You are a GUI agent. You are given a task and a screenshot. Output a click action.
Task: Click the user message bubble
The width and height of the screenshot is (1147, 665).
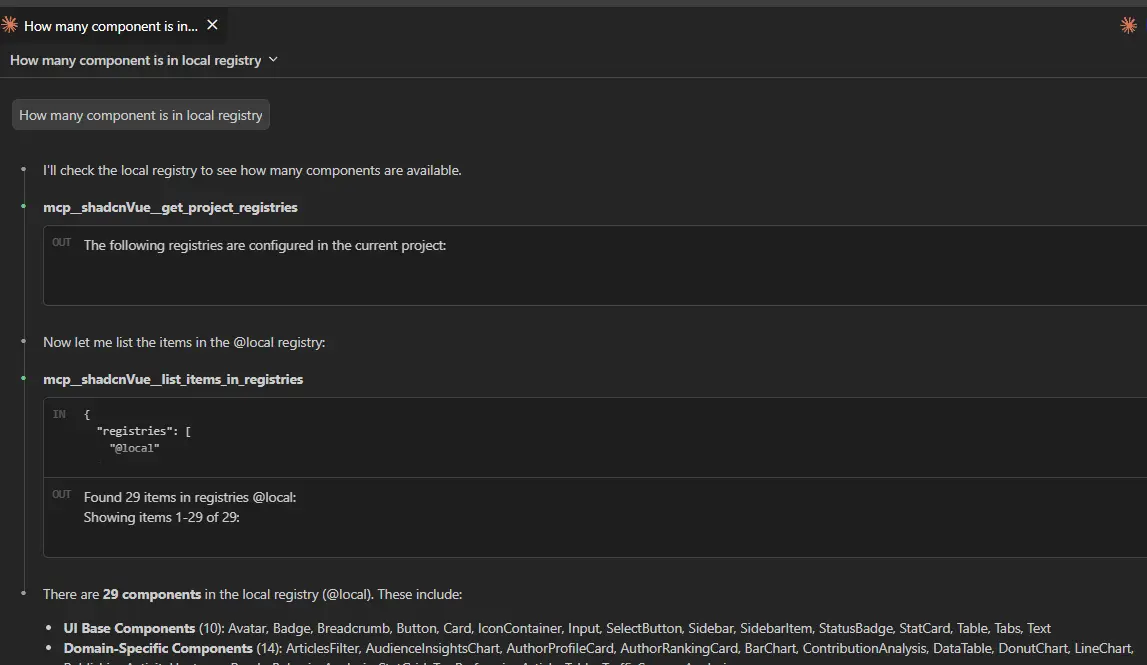click(x=141, y=115)
